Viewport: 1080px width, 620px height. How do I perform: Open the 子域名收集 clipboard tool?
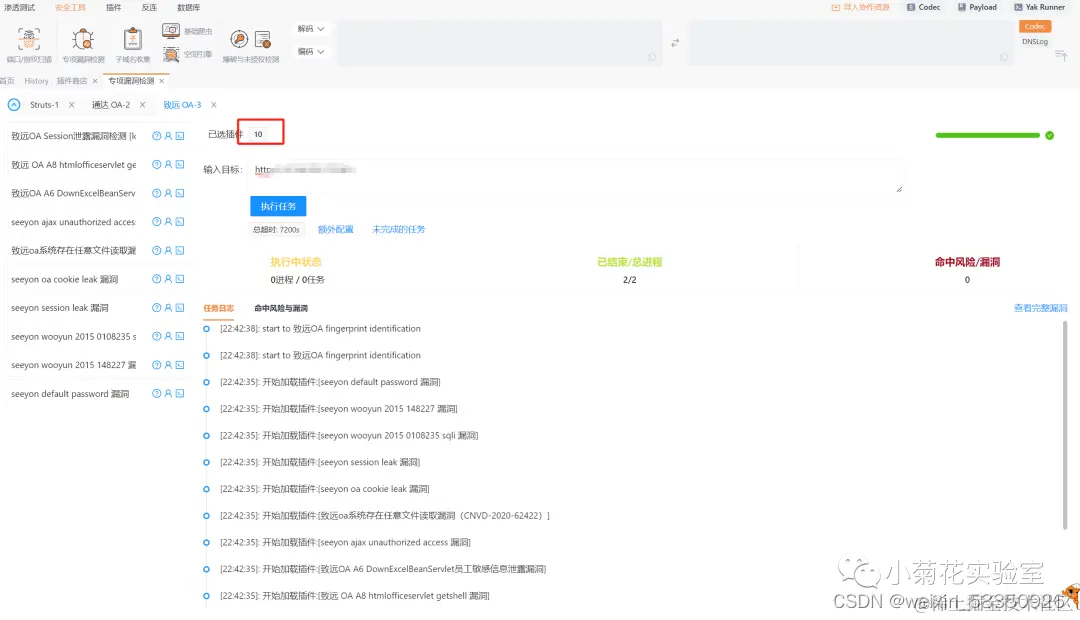click(133, 45)
